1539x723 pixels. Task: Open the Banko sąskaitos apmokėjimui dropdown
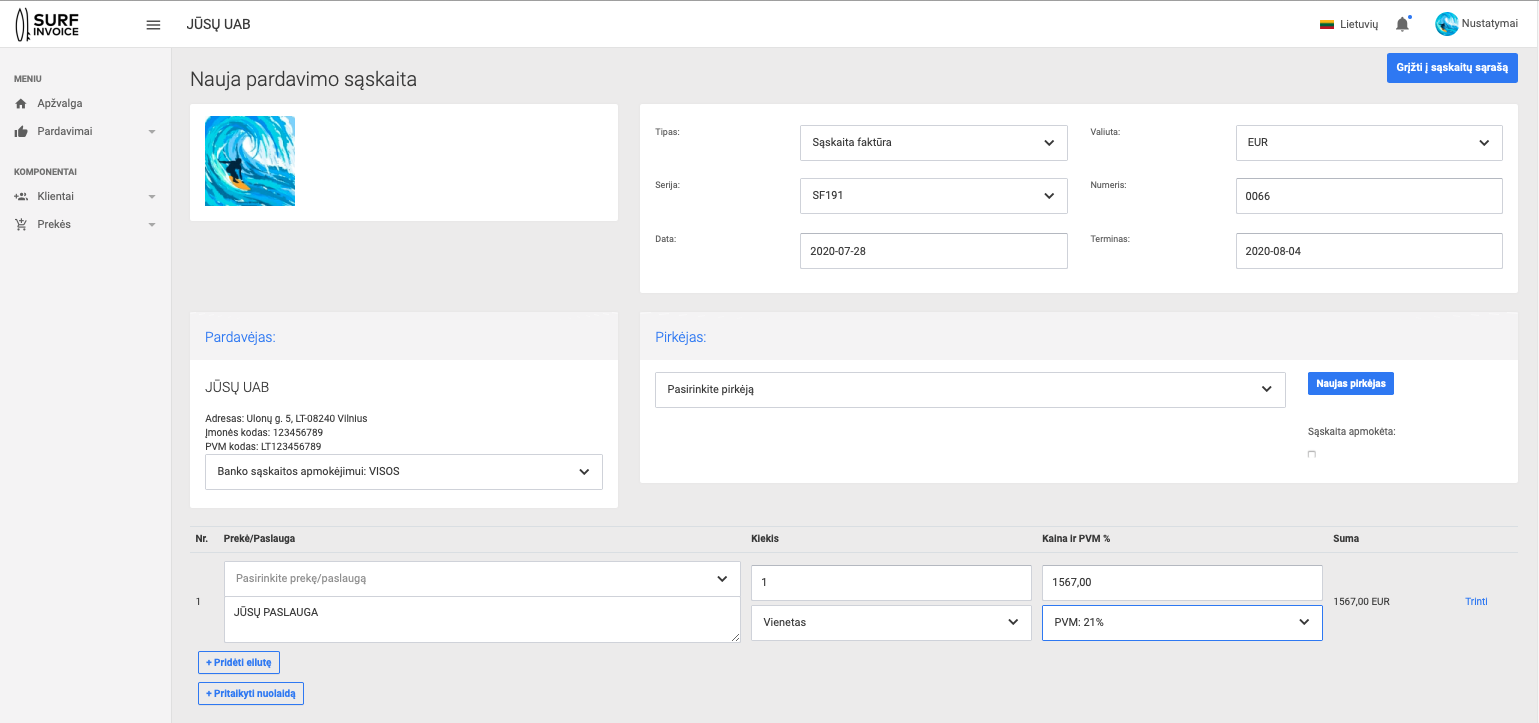pos(404,472)
